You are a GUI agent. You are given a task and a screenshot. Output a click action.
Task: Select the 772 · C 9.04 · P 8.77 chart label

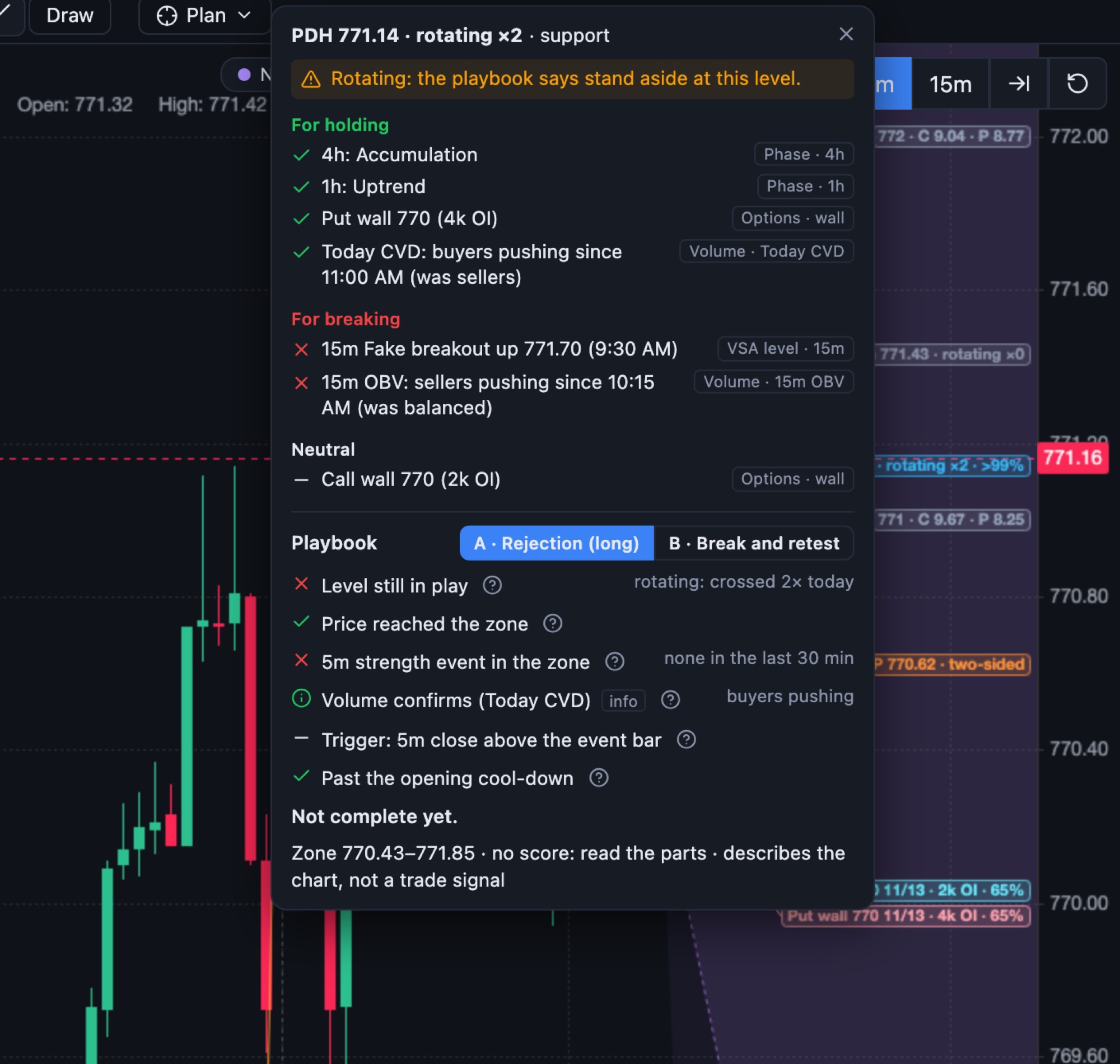[x=951, y=136]
